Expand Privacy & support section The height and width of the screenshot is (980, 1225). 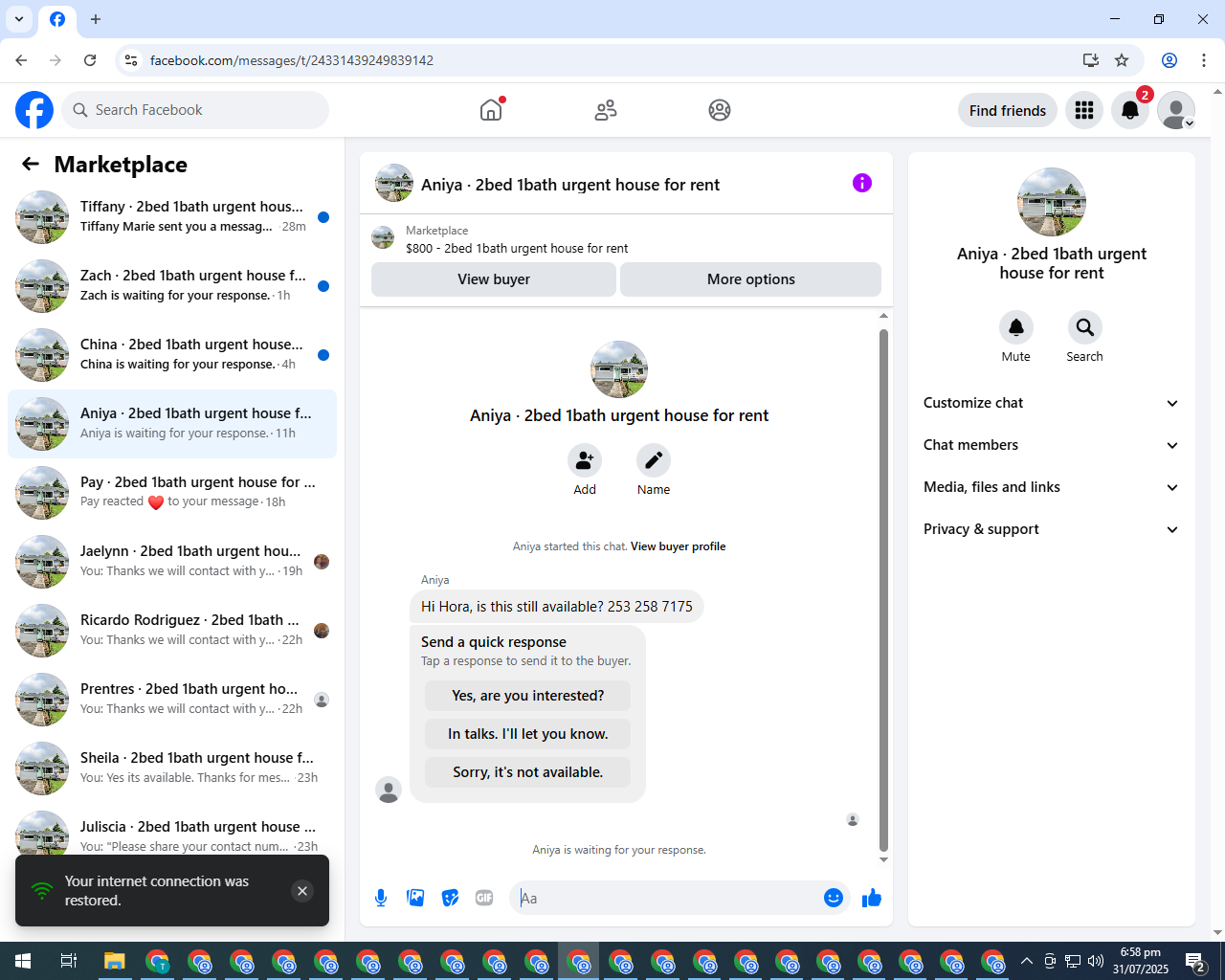pos(1051,529)
